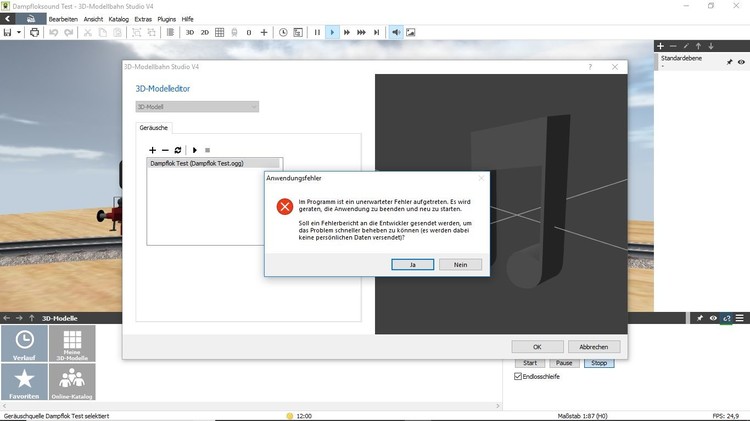Click the paste icon in the toolbar

[118, 33]
